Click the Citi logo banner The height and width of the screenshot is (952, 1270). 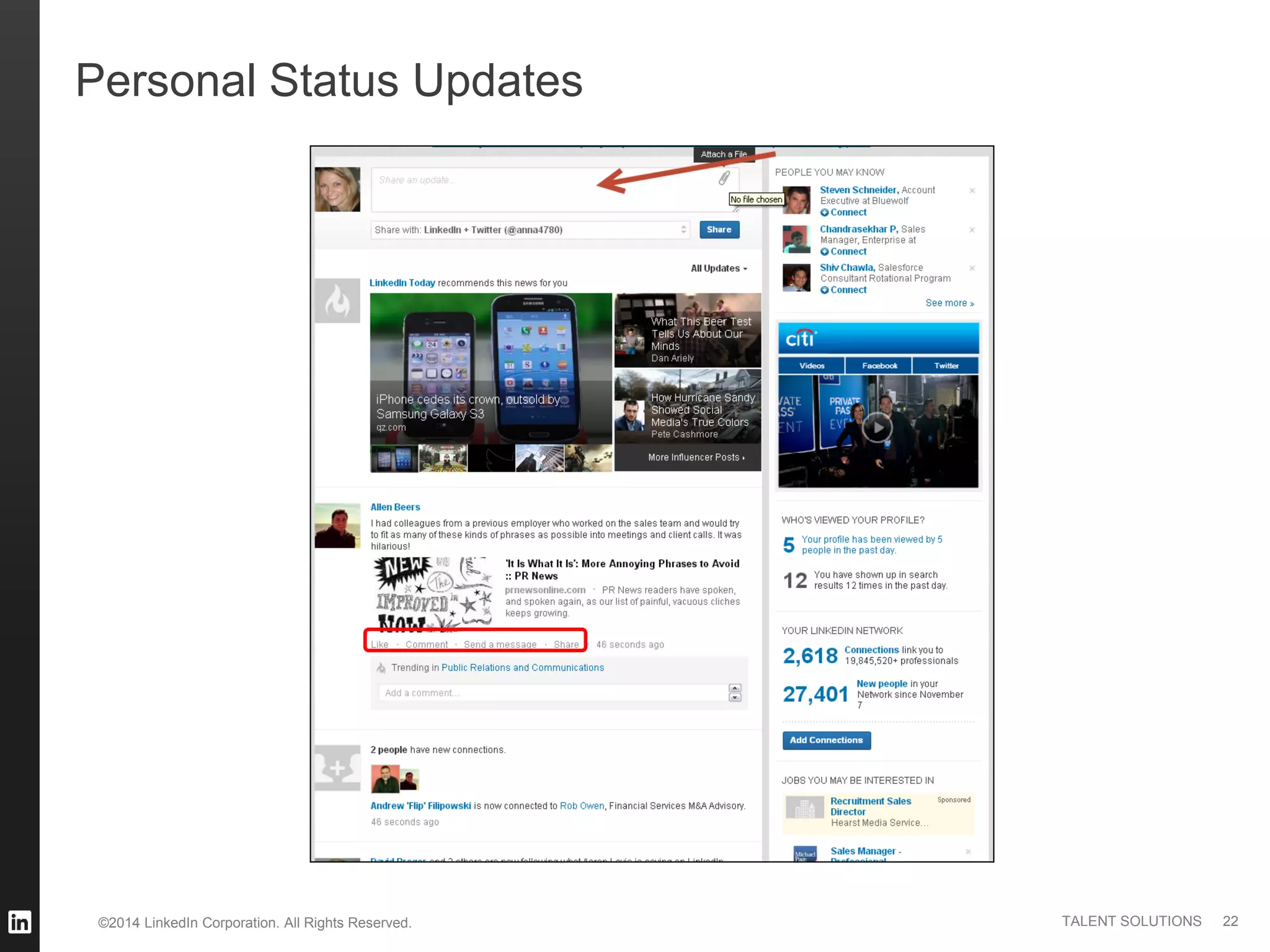pos(878,338)
